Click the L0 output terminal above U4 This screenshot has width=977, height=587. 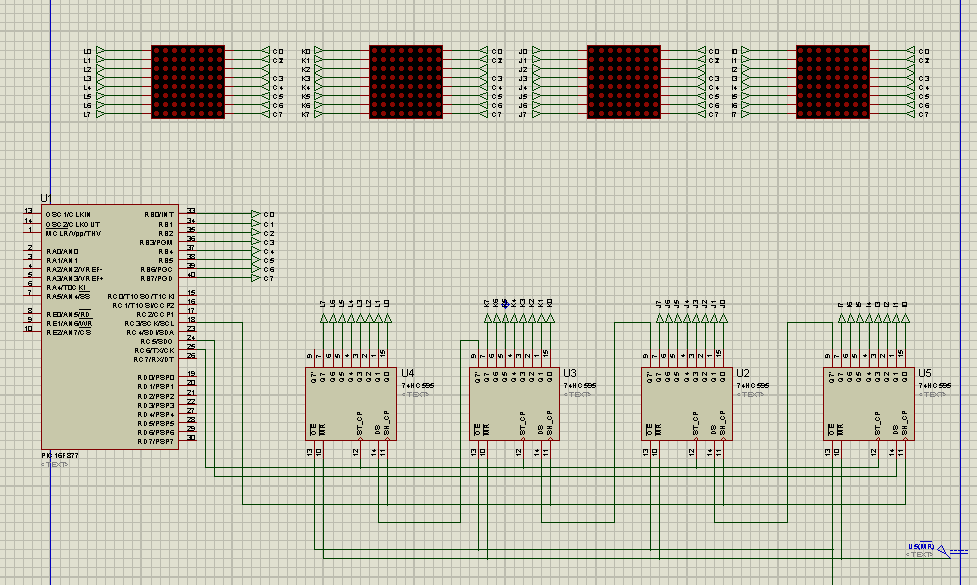click(388, 318)
